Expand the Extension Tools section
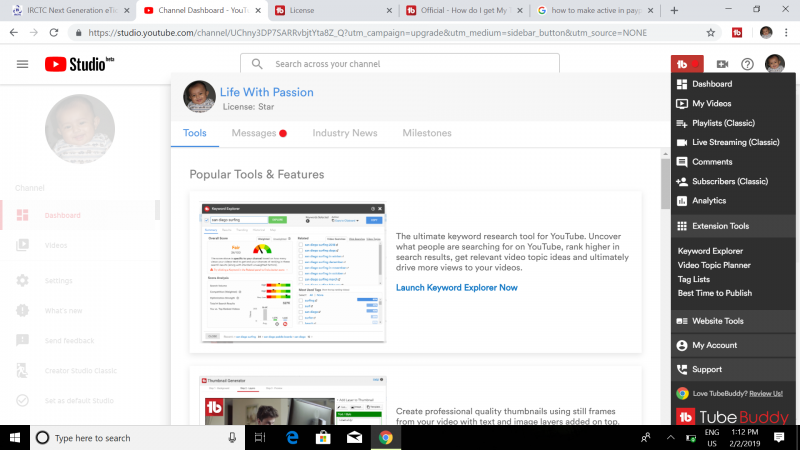Image resolution: width=800 pixels, height=450 pixels. click(720, 226)
